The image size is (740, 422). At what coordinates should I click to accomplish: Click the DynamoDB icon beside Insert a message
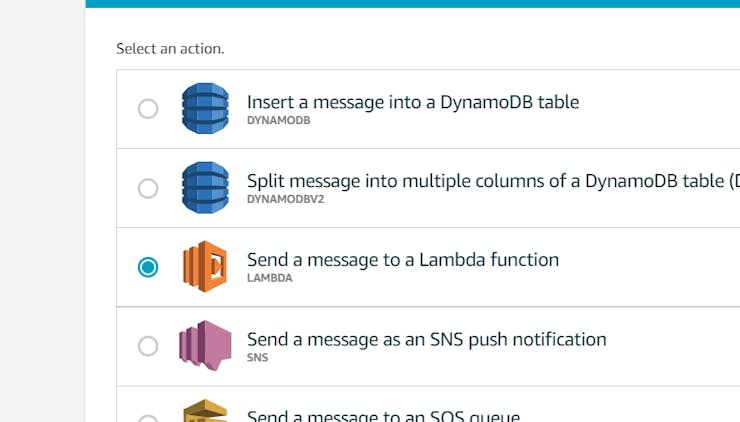205,108
